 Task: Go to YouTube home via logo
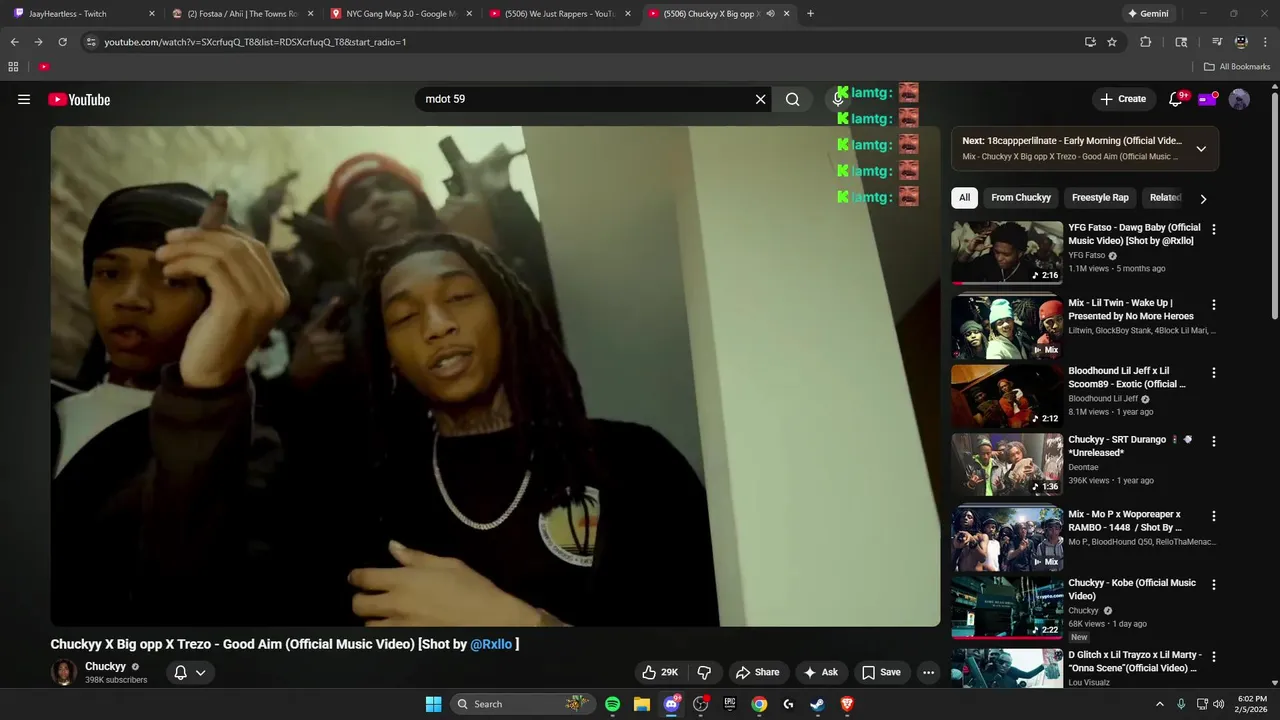click(79, 99)
